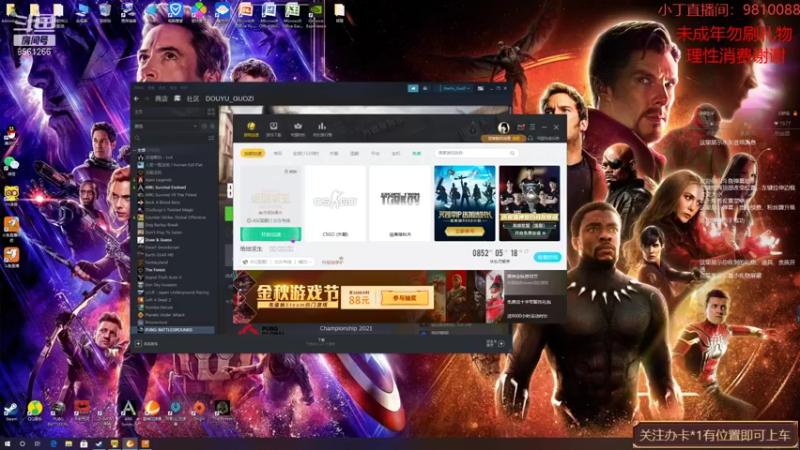Select Don't Pray To Satan in library

click(x=163, y=232)
